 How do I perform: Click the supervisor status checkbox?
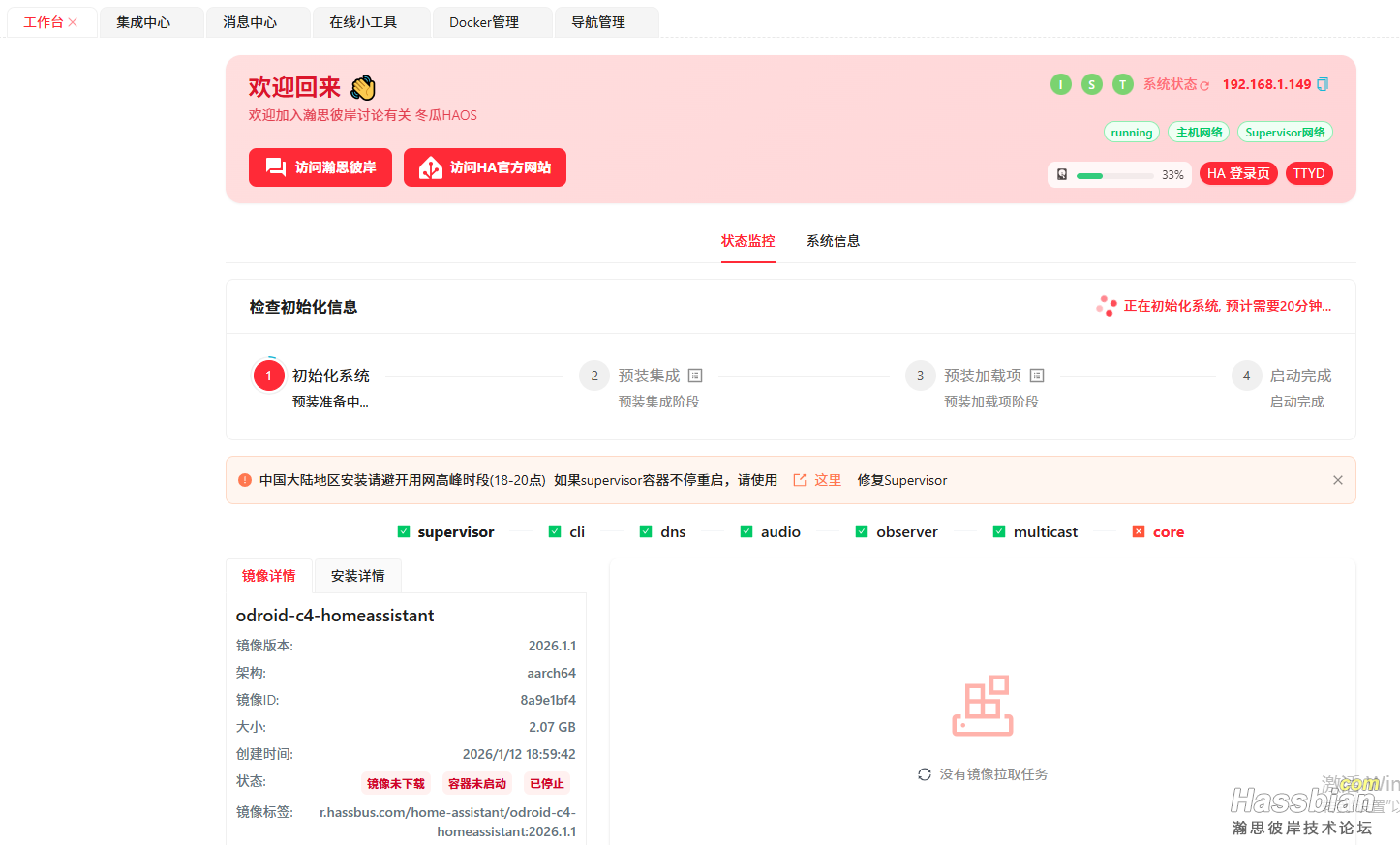[x=403, y=531]
